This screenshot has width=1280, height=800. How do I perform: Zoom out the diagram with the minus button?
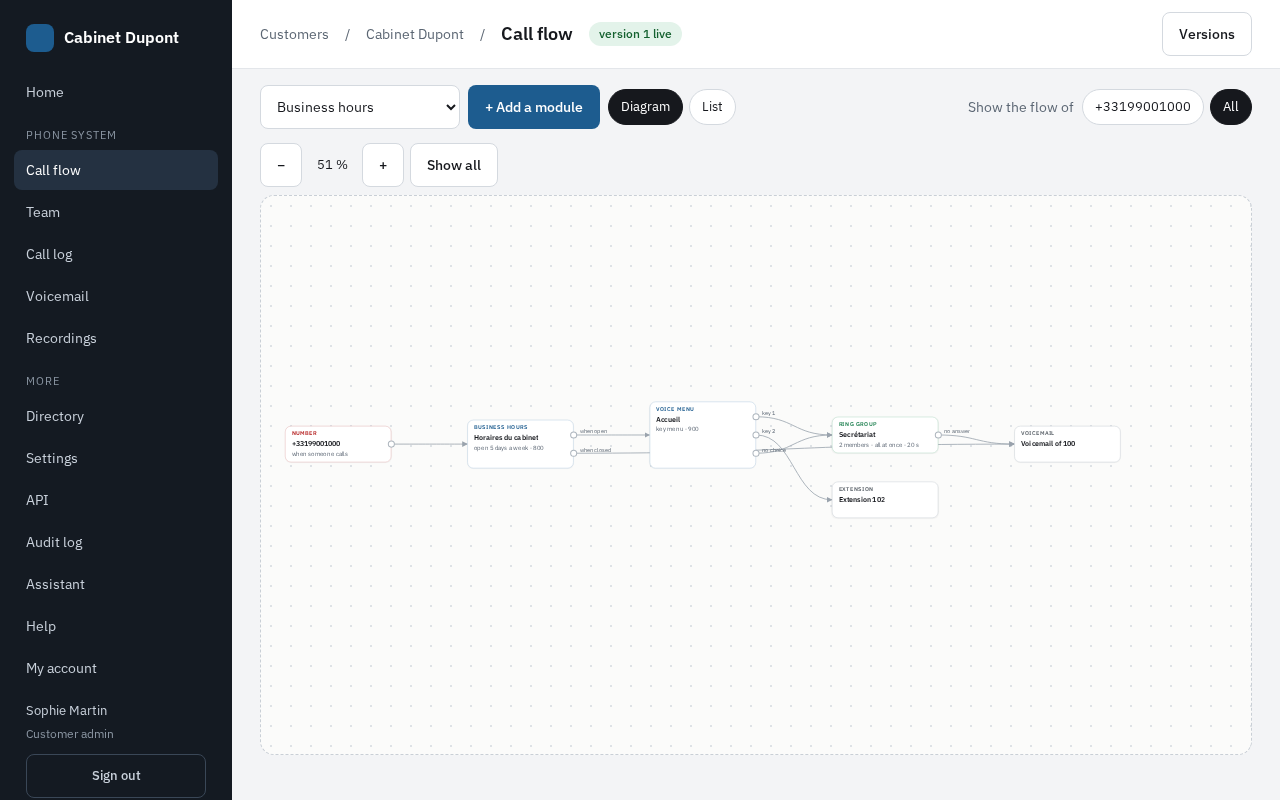(281, 165)
